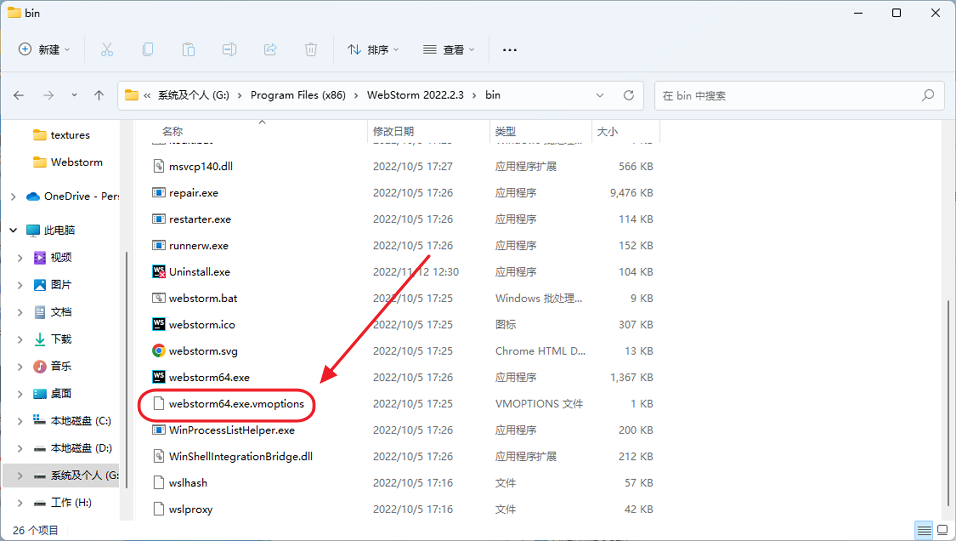Click 系统及个人 (G:) breadcrumb
This screenshot has width=956, height=541.
(x=193, y=95)
